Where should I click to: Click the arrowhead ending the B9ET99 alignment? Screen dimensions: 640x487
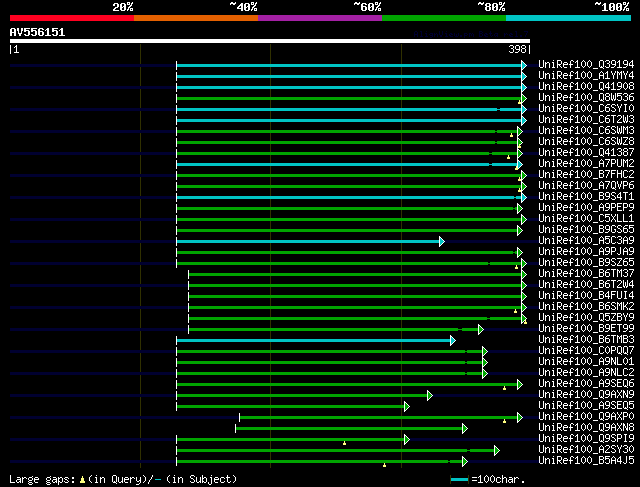click(481, 329)
